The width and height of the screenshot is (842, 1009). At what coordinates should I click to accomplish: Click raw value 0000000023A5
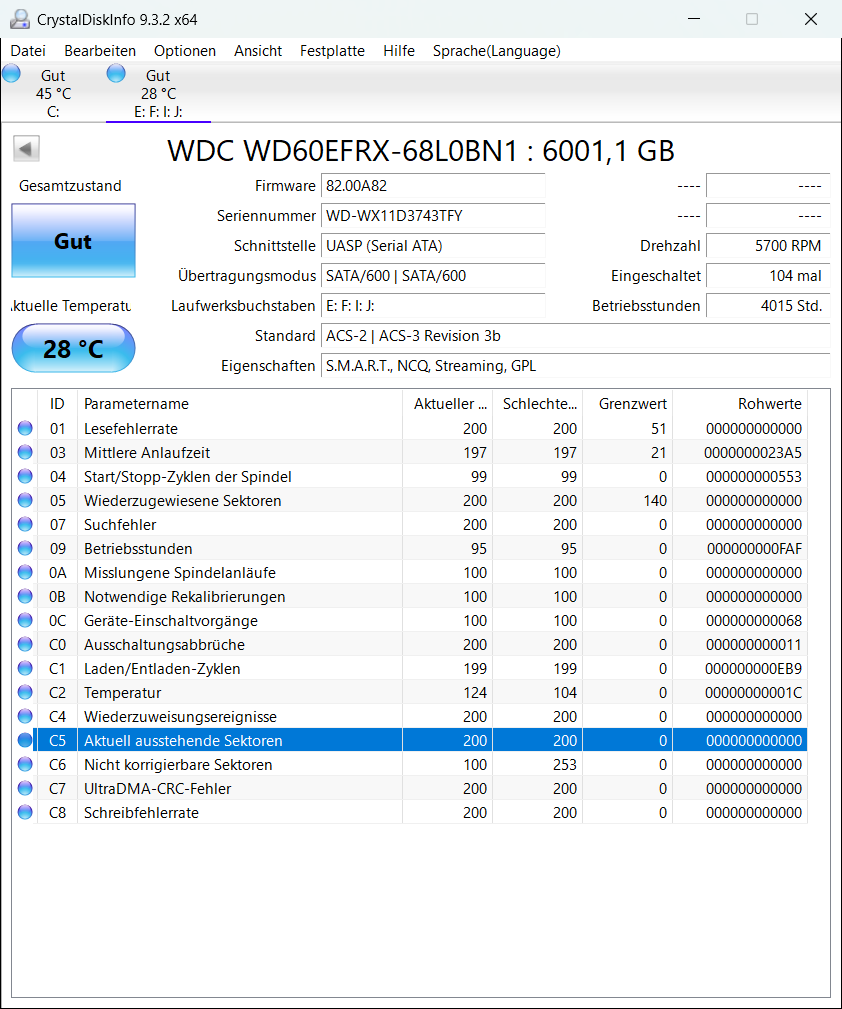tap(753, 452)
